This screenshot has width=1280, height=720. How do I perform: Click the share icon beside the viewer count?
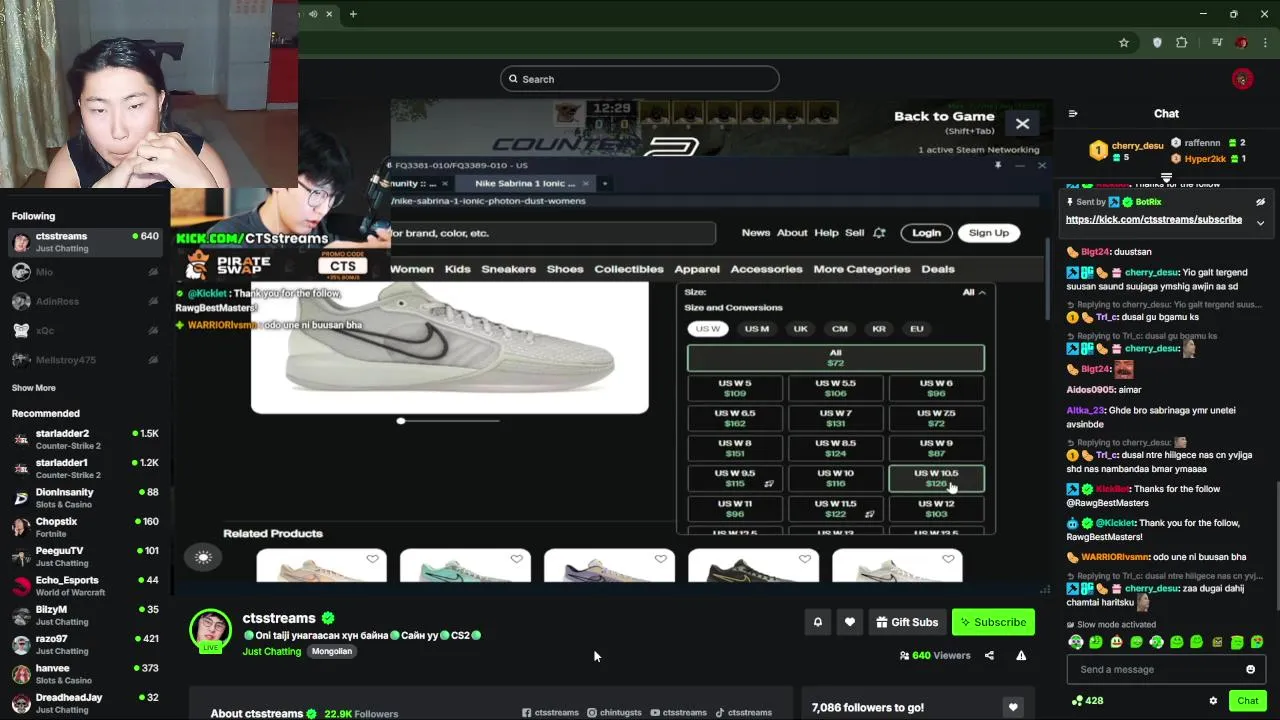click(989, 656)
